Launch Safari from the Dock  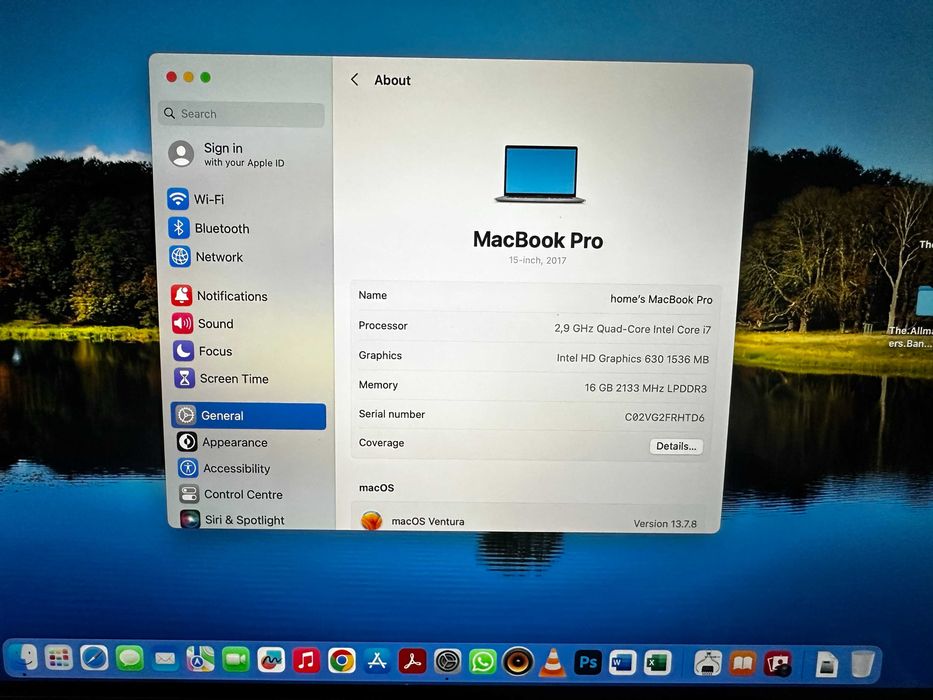pos(94,658)
